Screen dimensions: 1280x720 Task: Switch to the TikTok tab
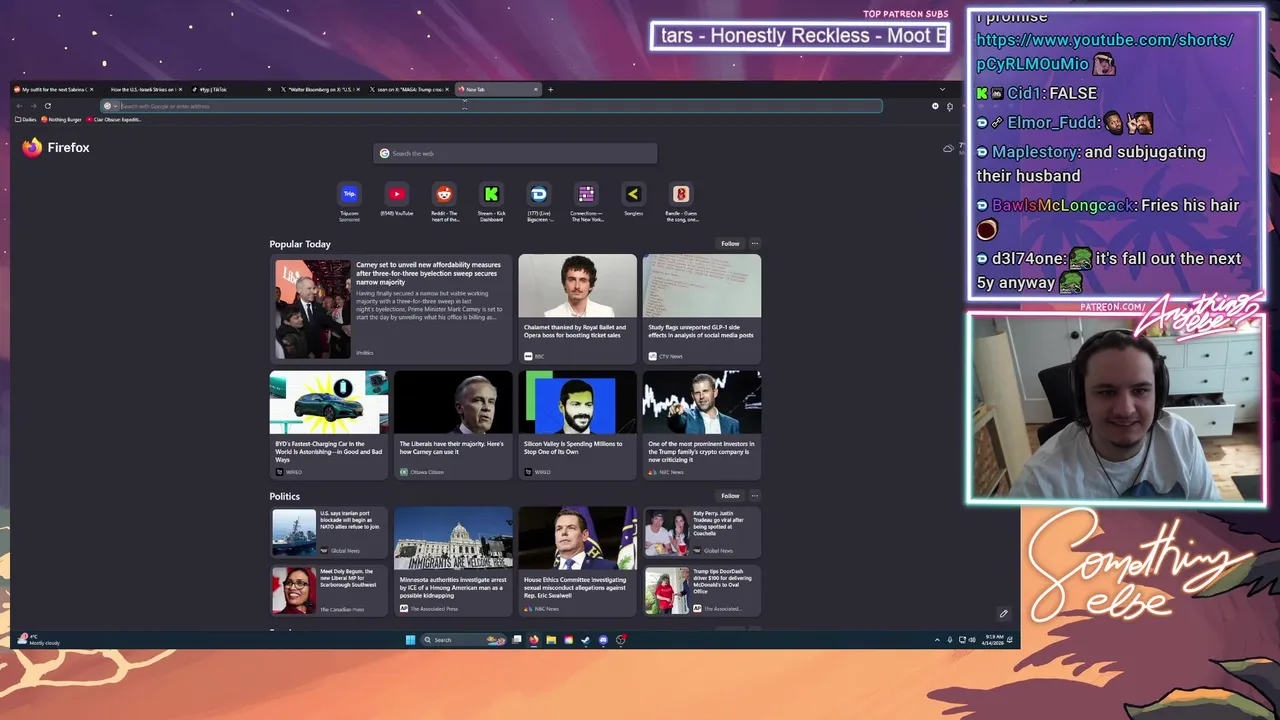(231, 89)
